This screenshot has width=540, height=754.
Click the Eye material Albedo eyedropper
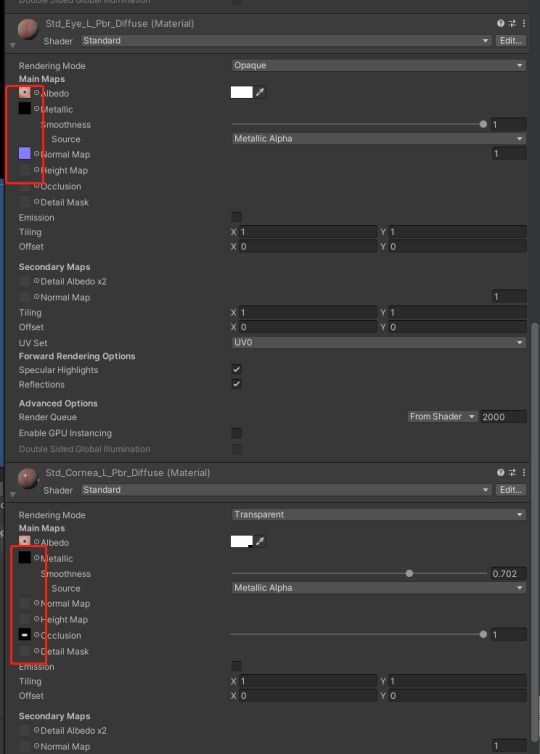point(260,92)
